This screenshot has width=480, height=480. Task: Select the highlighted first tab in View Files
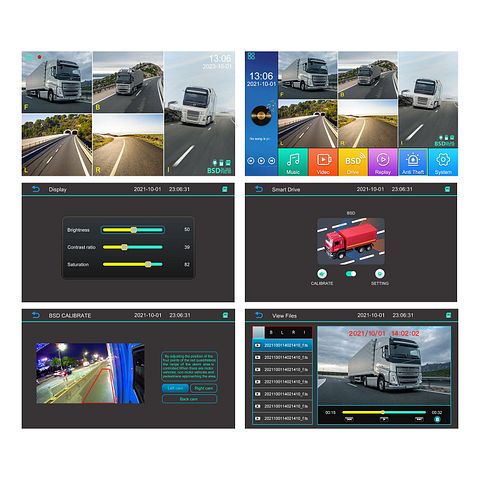point(259,332)
